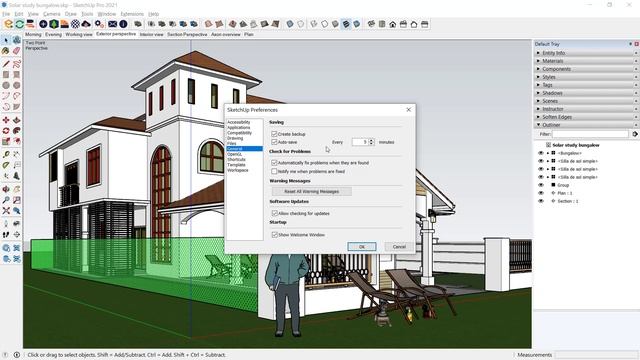The width and height of the screenshot is (640, 360).
Task: Select Shortcuts in preferences category list
Action: (x=236, y=160)
